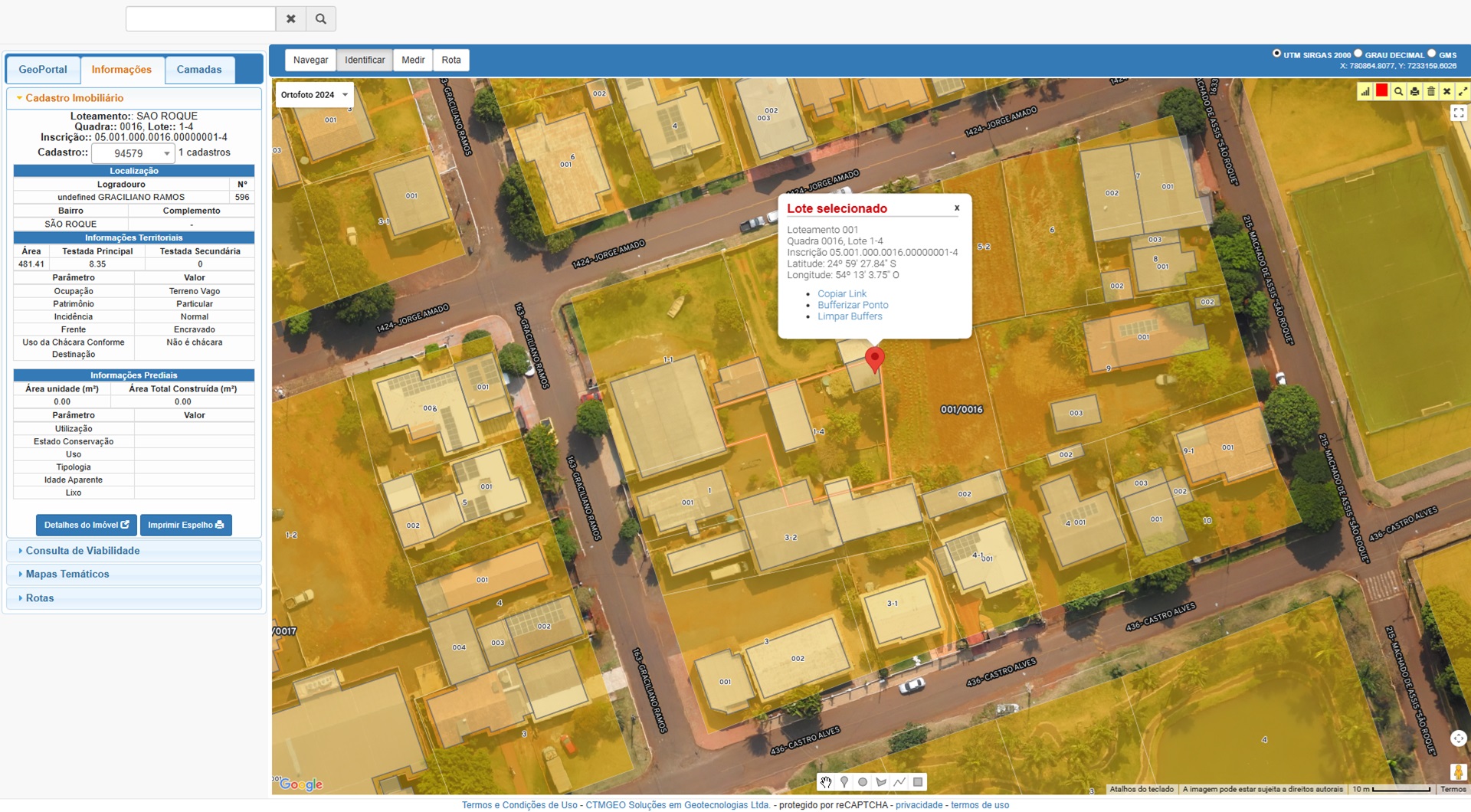The image size is (1471, 812).
Task: Pick the polyline drawing tool
Action: point(899,782)
